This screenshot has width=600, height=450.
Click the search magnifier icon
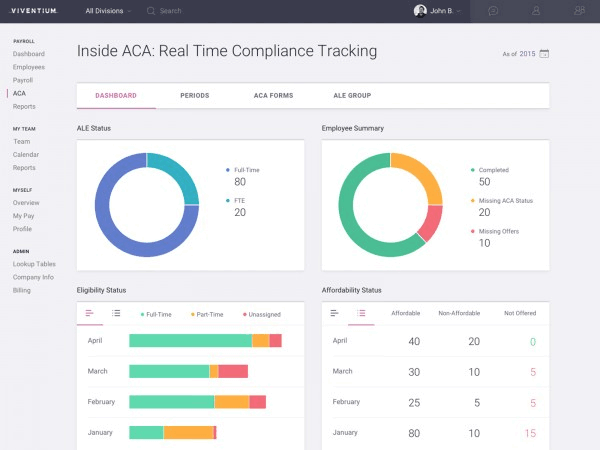click(151, 11)
